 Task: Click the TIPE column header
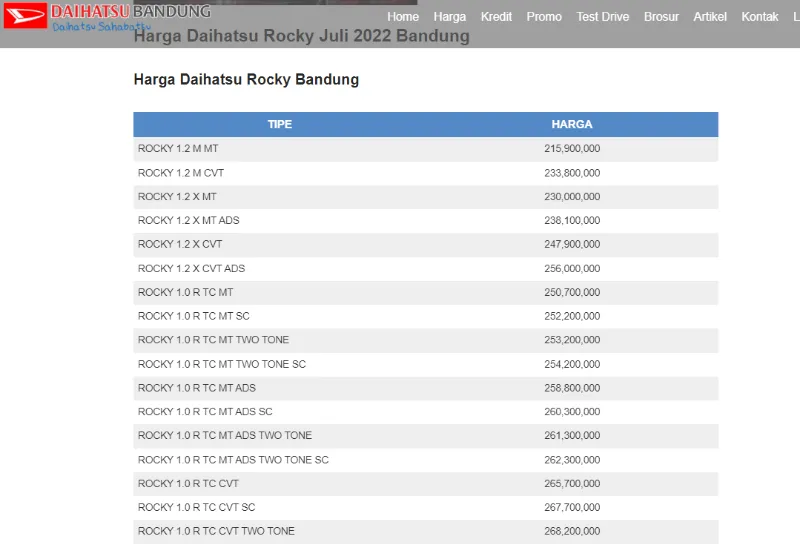[280, 124]
